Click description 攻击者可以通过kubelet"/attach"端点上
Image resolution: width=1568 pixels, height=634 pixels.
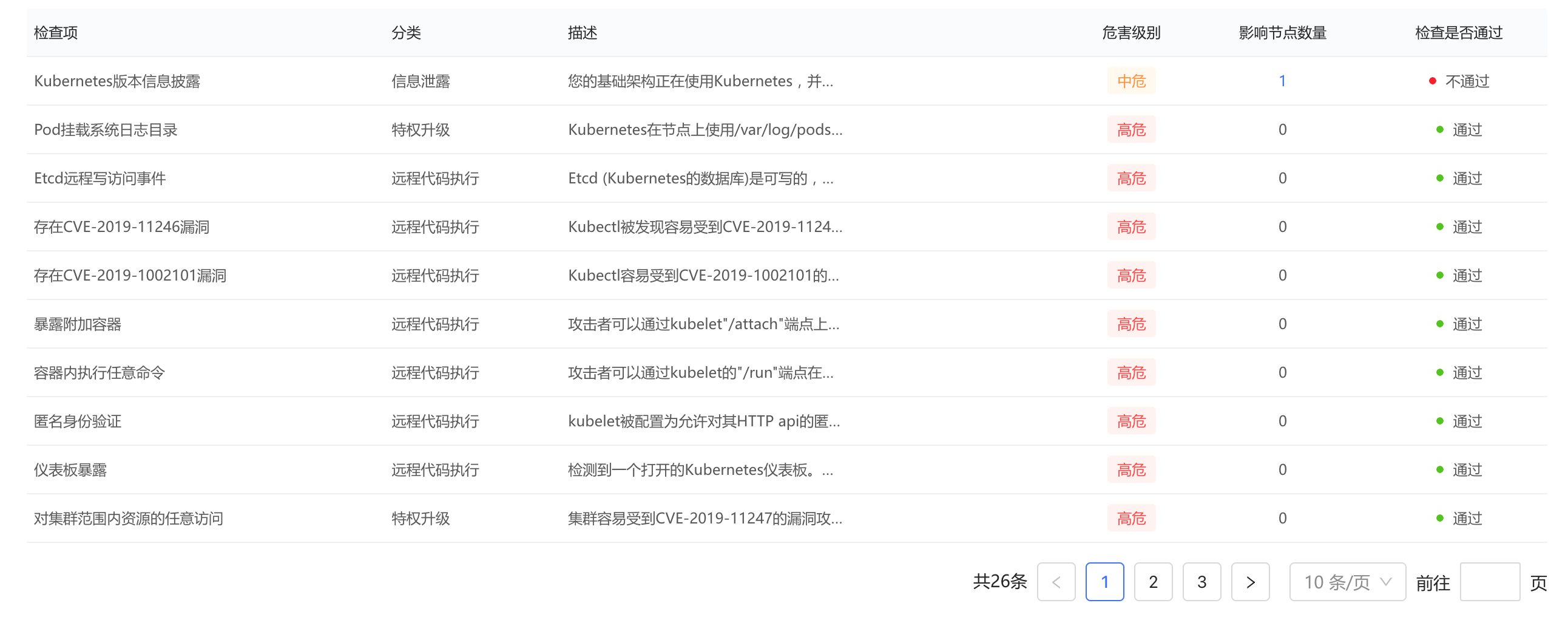coord(704,324)
